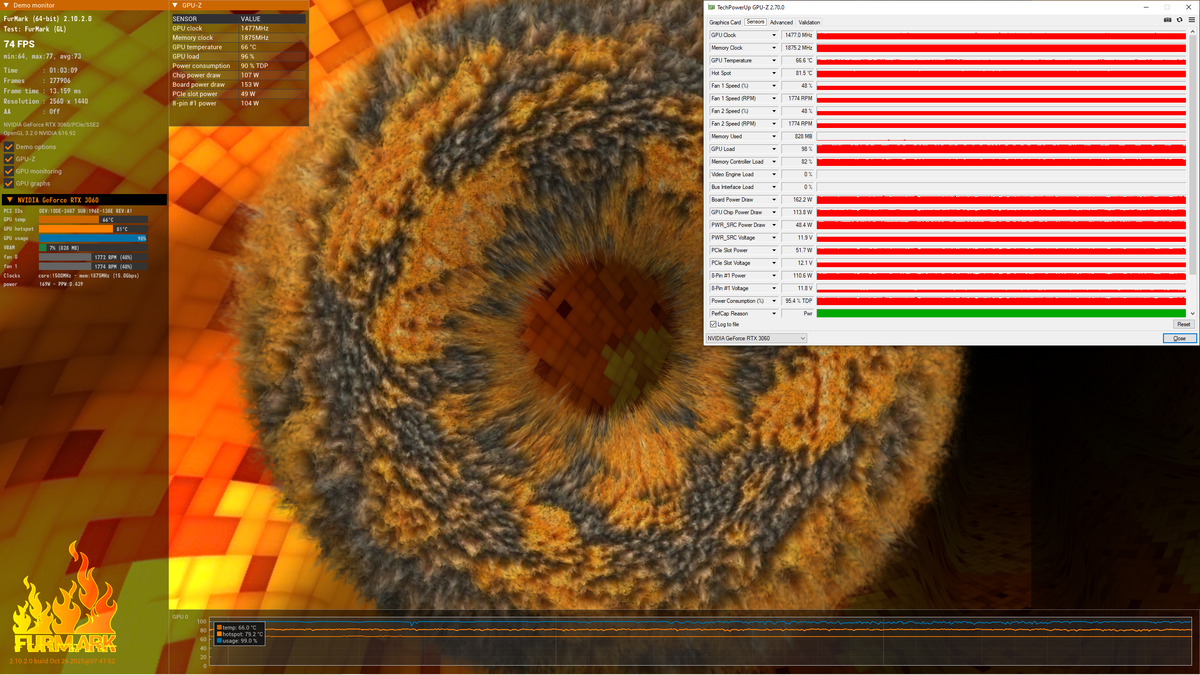Click the 'usage: 99.0 %' graph legend
Image resolution: width=1200 pixels, height=675 pixels.
239,641
